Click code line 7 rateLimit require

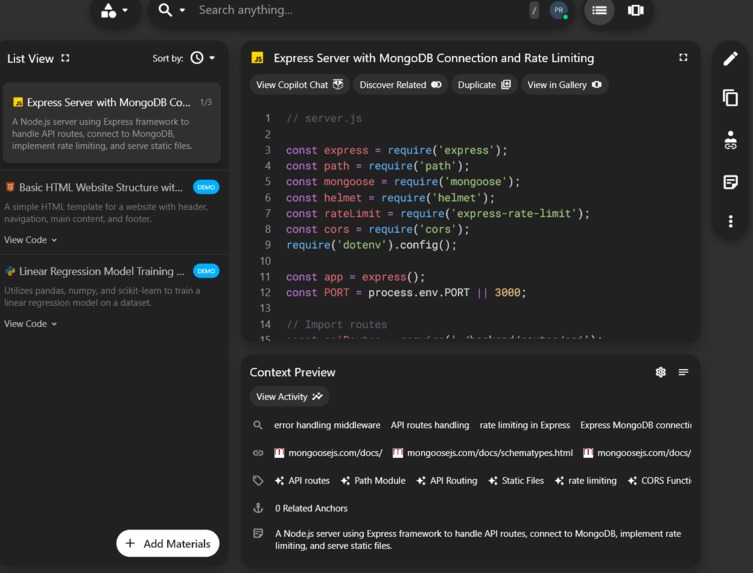click(437, 213)
